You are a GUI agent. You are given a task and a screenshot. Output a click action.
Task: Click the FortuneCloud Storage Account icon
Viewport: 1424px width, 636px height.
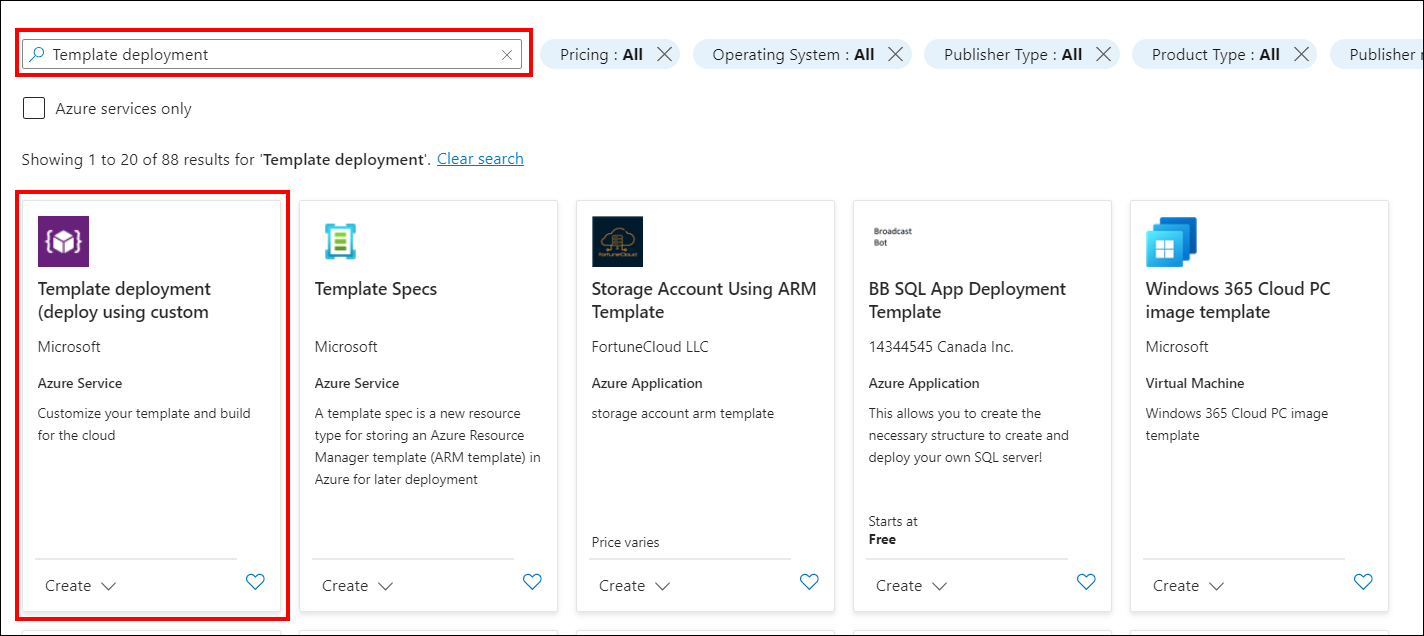click(x=617, y=242)
